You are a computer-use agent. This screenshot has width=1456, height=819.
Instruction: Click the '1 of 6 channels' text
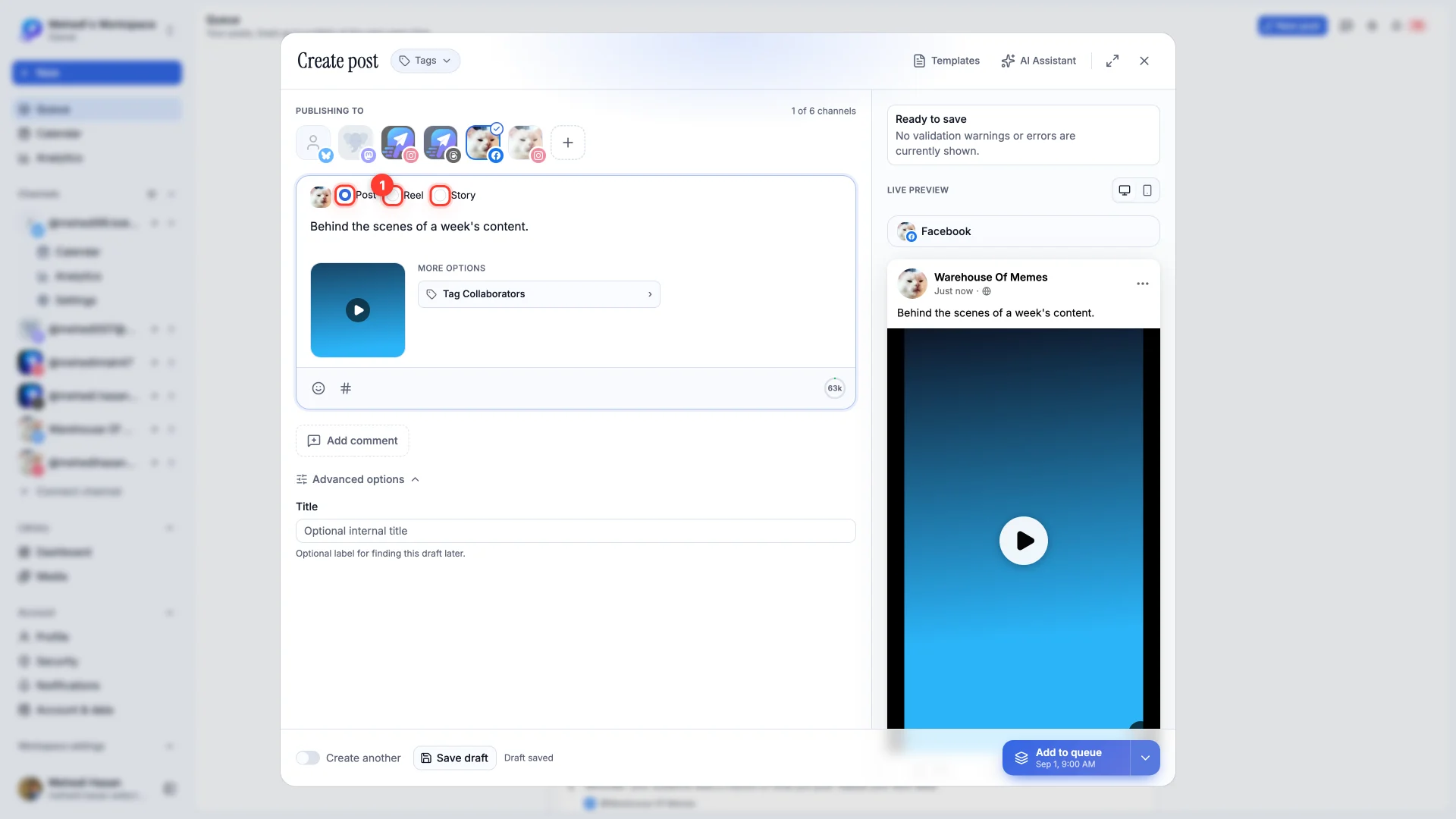[x=824, y=111]
